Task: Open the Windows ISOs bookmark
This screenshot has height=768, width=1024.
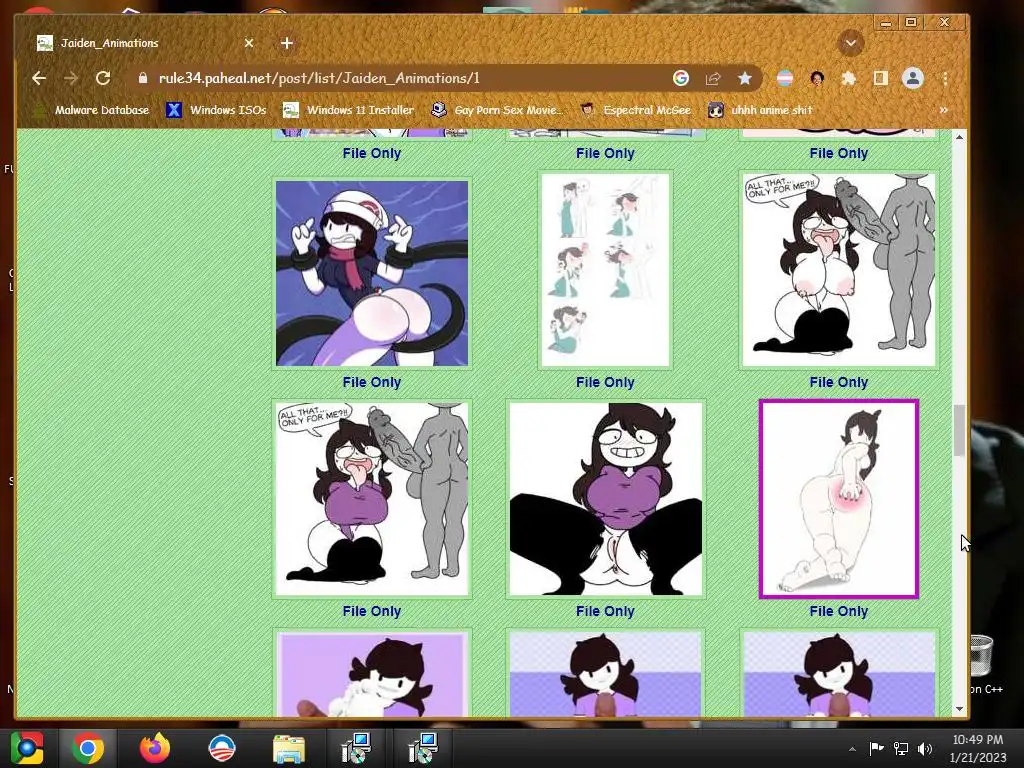Action: [x=216, y=110]
